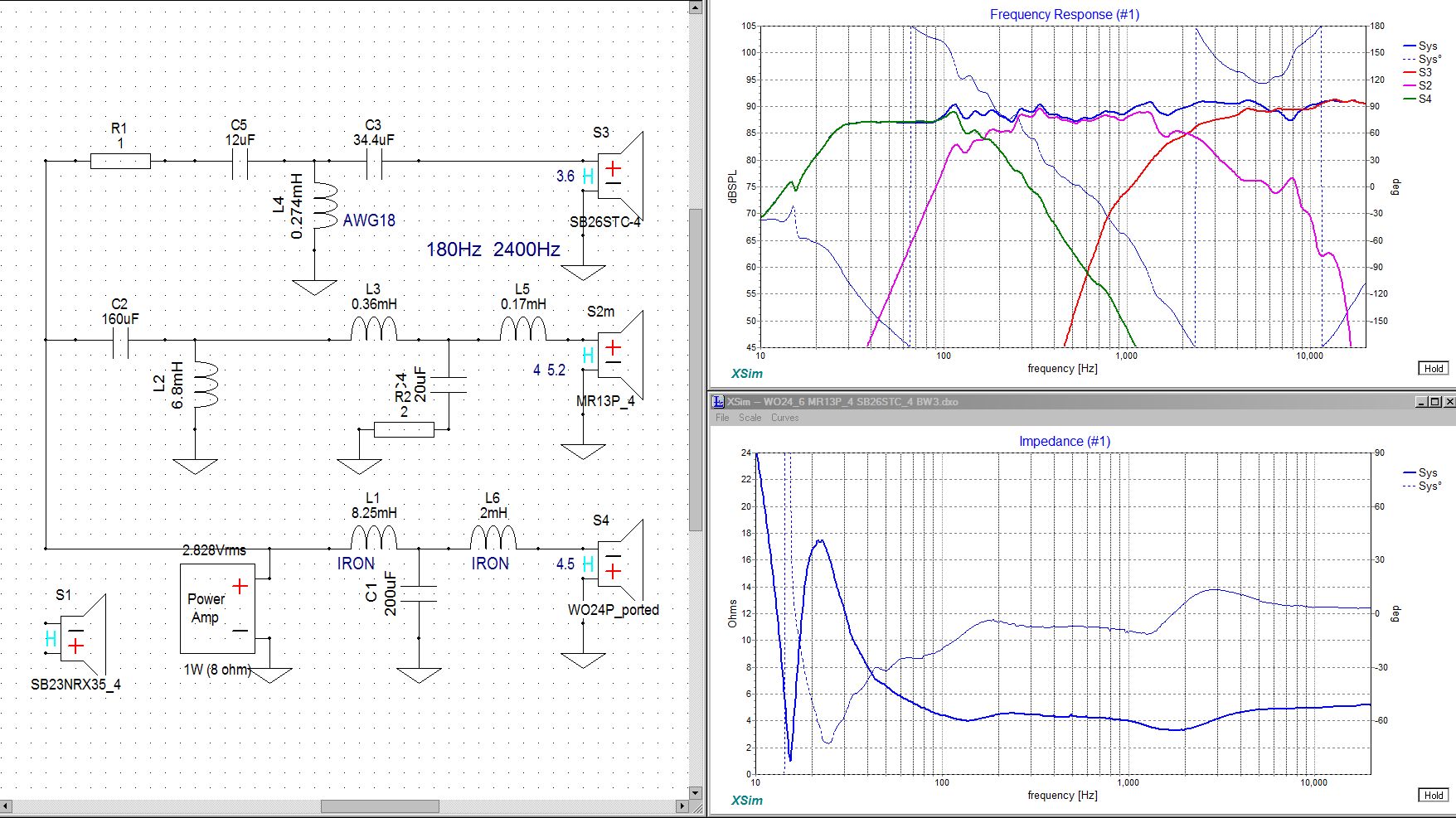
Task: Click Hold in the Impedance graph
Action: click(x=1434, y=796)
